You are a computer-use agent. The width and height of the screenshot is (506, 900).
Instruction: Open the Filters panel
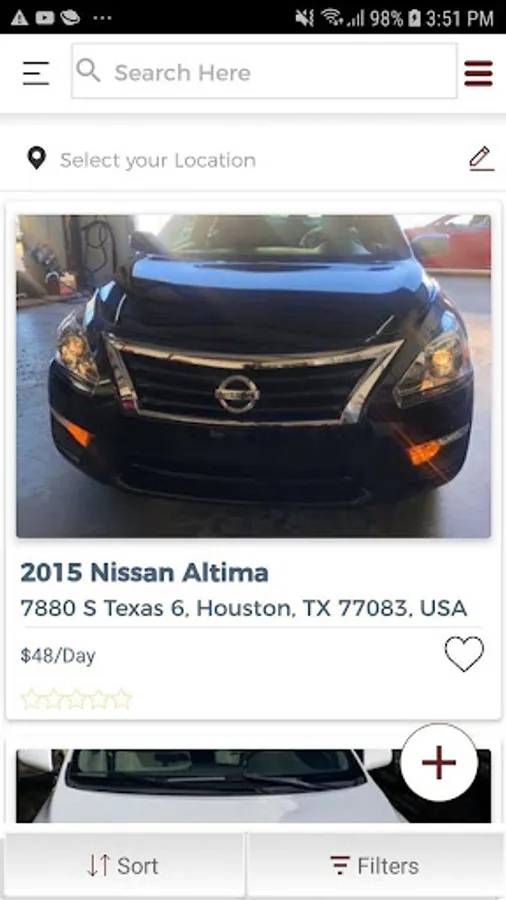pyautogui.click(x=376, y=866)
